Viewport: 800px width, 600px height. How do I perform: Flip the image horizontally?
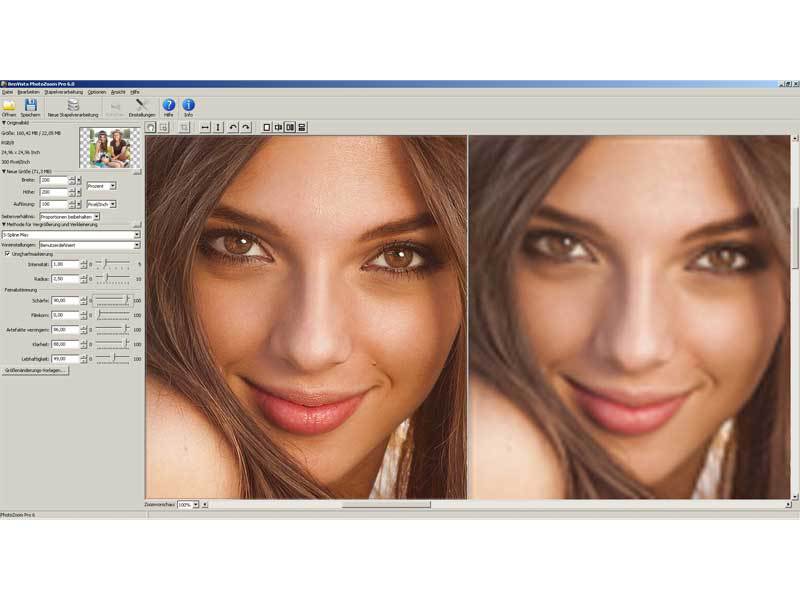[x=205, y=127]
